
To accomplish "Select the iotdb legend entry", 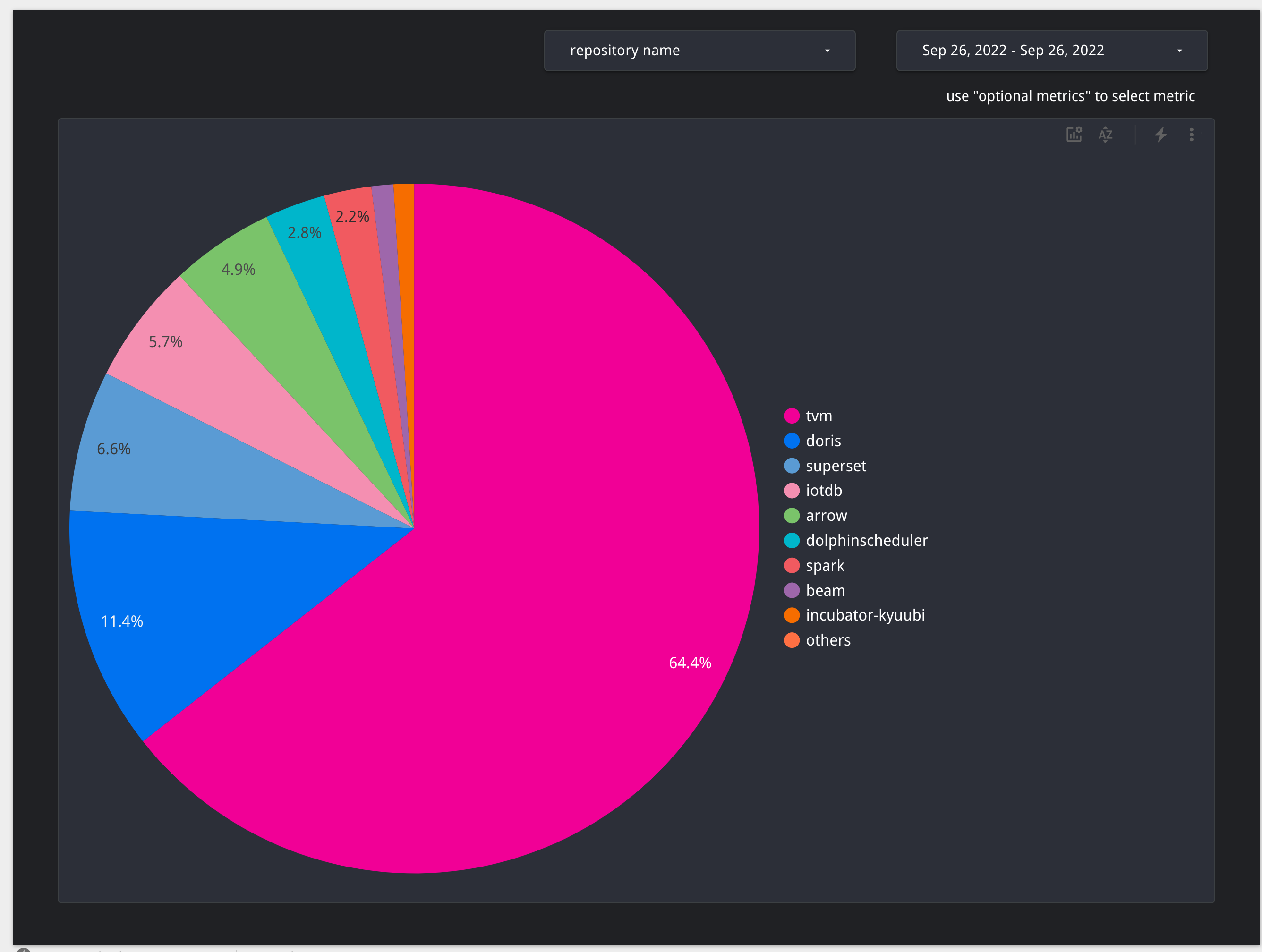I will tap(823, 490).
